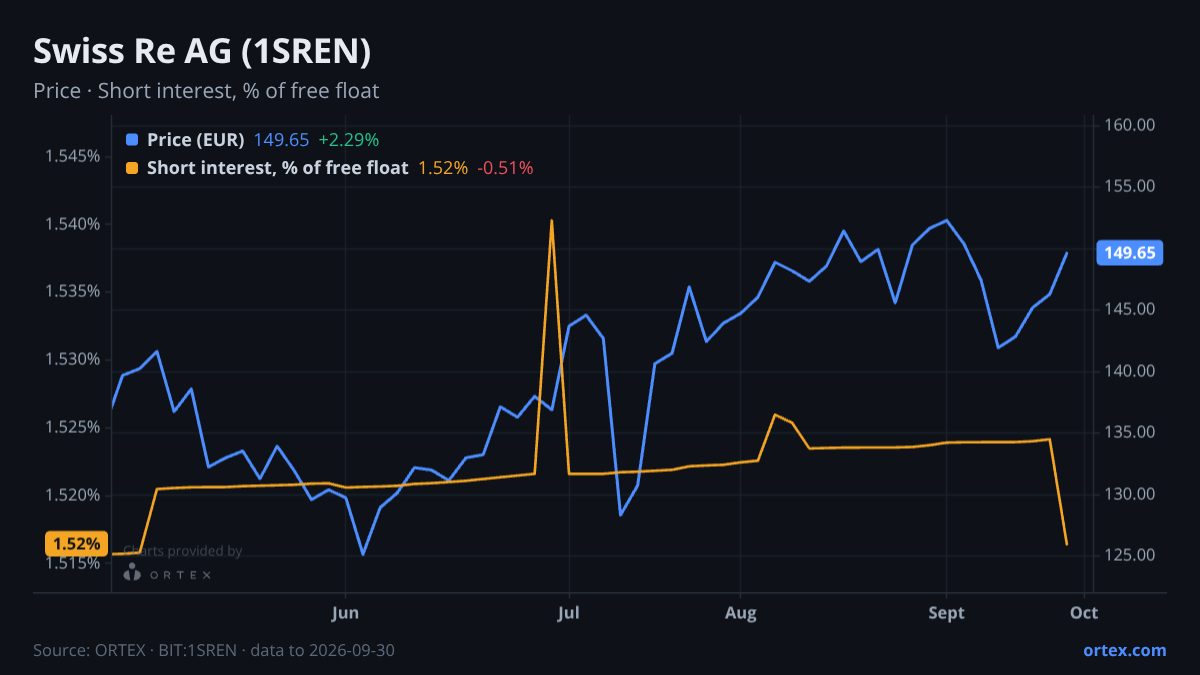Click the Jun label on the time axis
This screenshot has height=675, width=1200.
point(345,613)
